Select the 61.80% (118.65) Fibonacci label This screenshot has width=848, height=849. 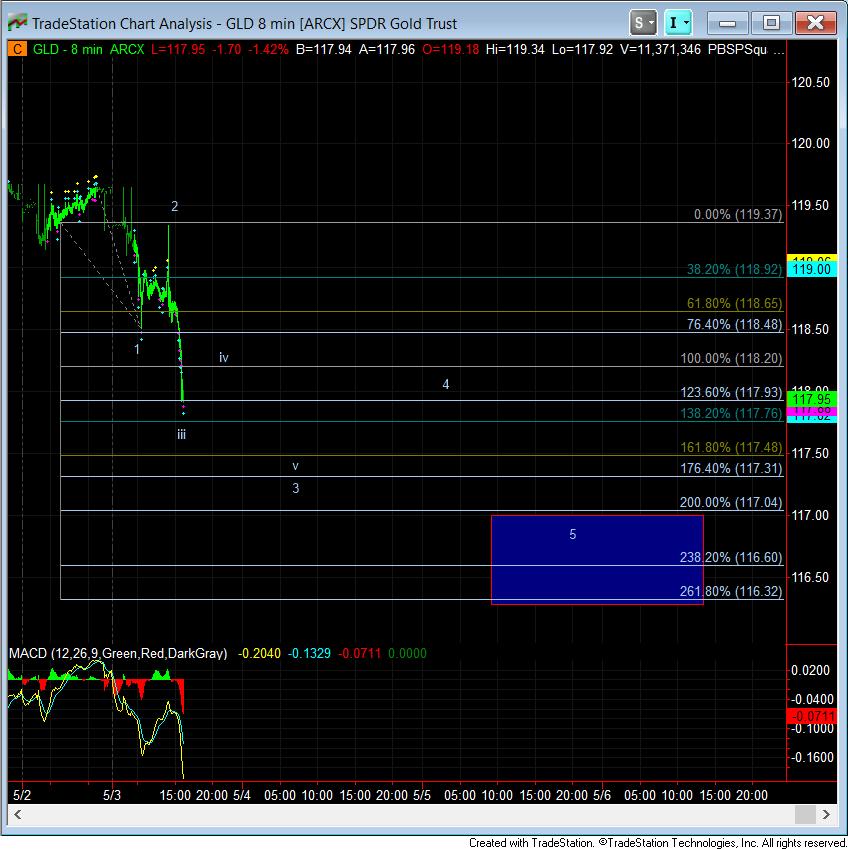[734, 304]
